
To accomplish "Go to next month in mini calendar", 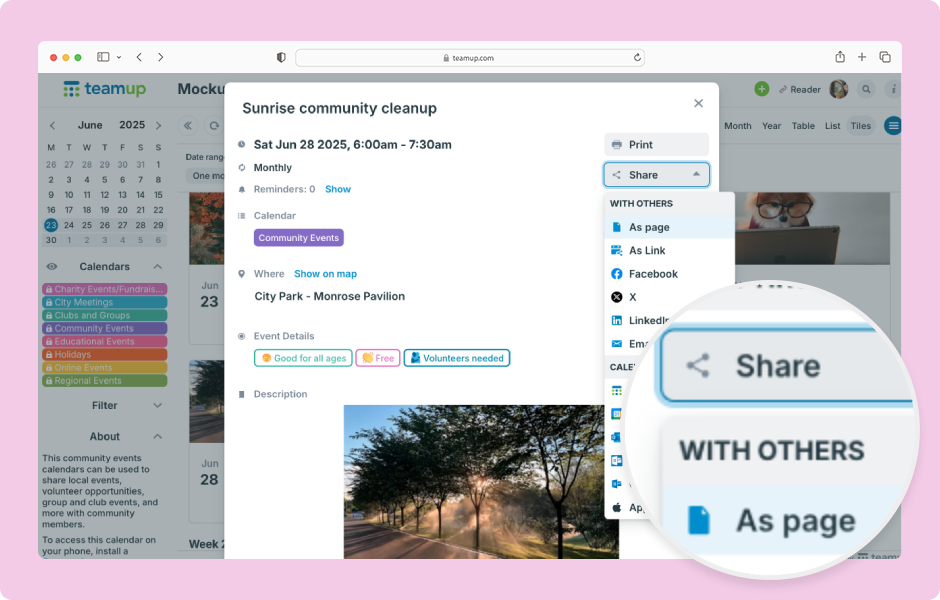I will pyautogui.click(x=158, y=125).
